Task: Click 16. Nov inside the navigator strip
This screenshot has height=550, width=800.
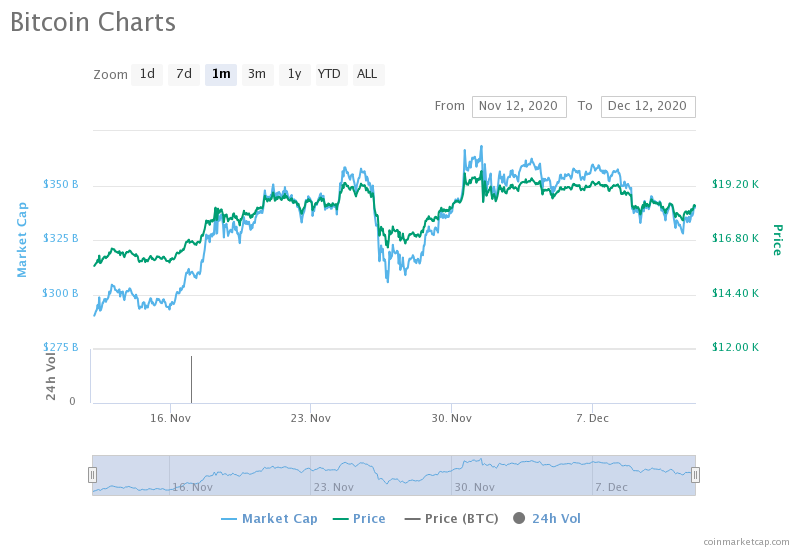Action: tap(192, 487)
